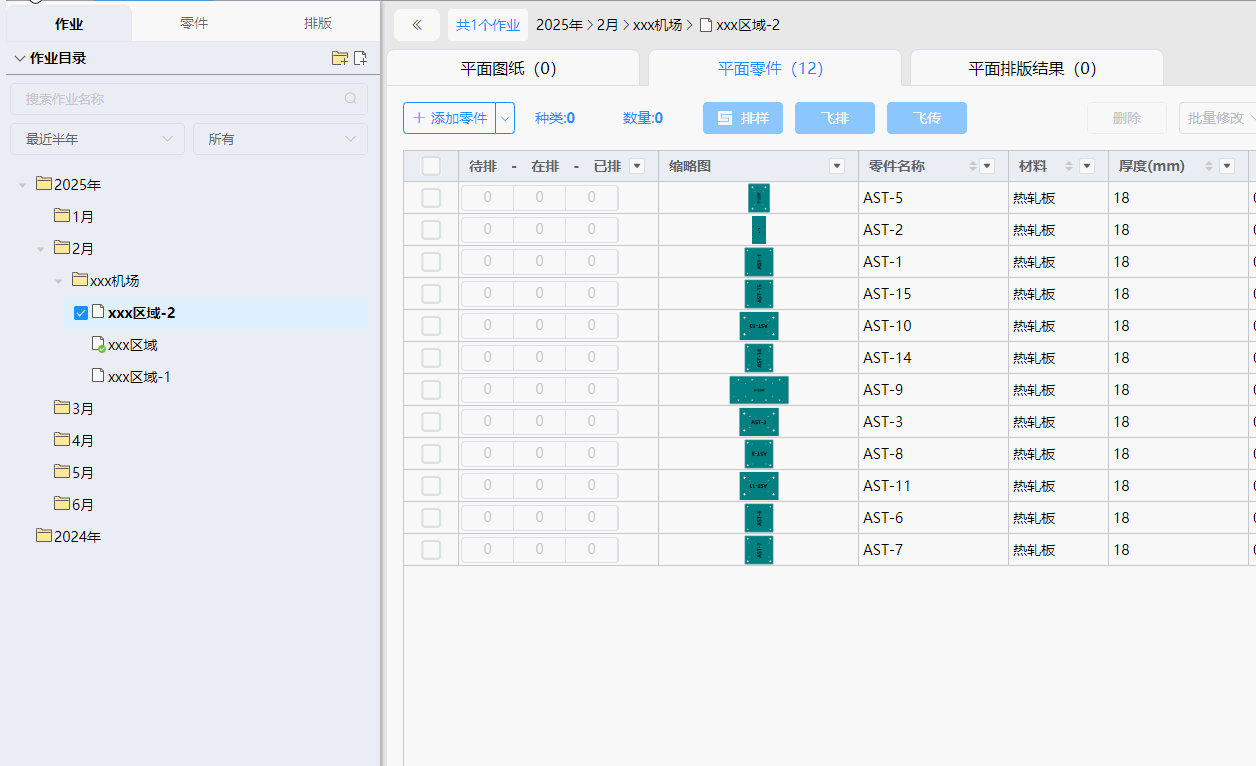Switch to the 零件 sidebar tab
1256x766 pixels.
tap(194, 23)
